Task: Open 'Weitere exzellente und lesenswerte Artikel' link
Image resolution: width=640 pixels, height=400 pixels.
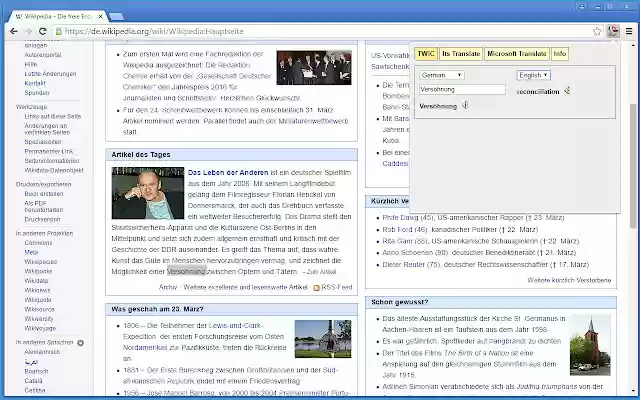Action: (x=245, y=287)
